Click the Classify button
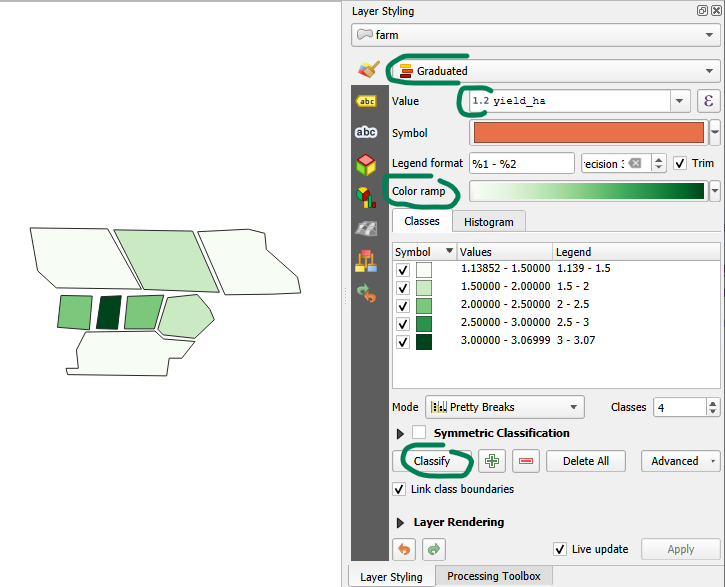 pos(431,461)
